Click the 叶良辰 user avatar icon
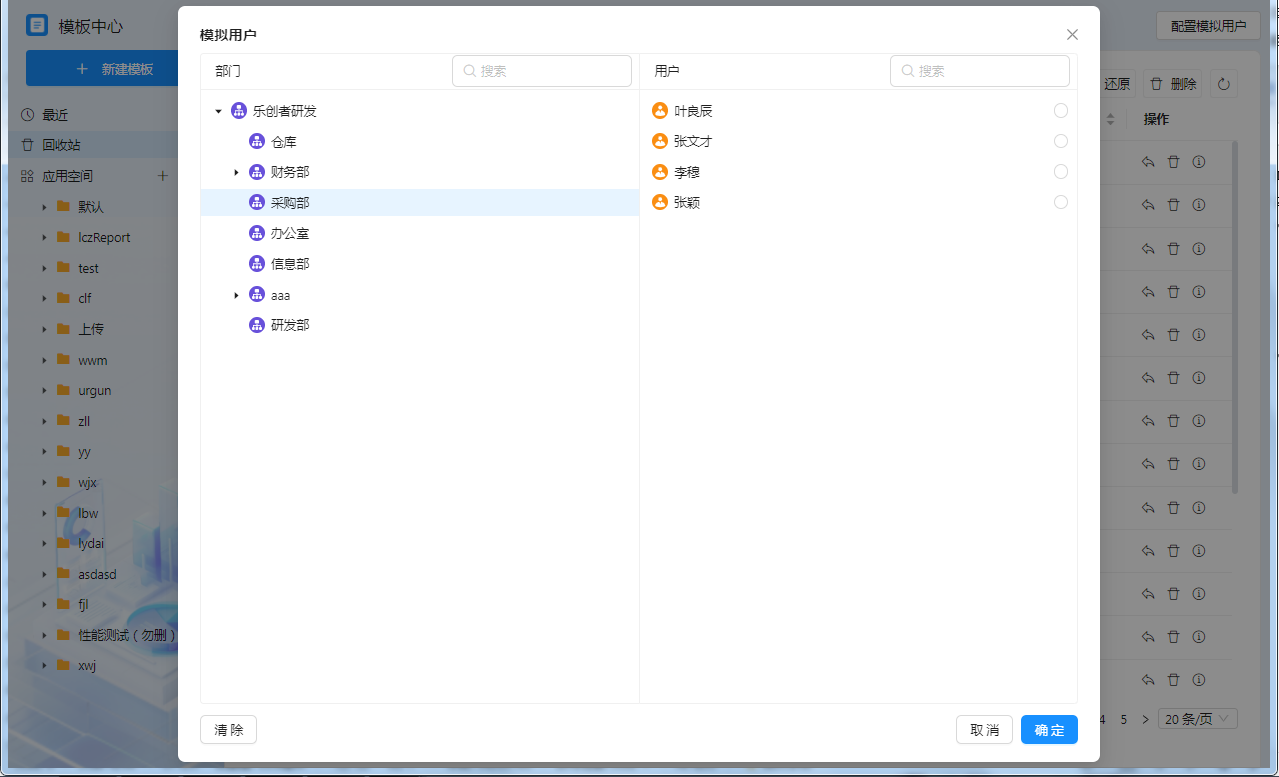Viewport: 1279px width, 777px height. 660,111
